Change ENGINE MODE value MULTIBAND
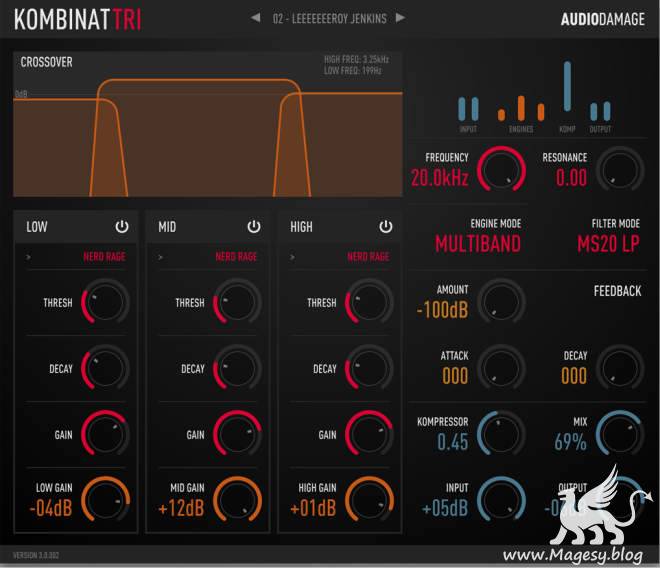The width and height of the screenshot is (660, 571). click(478, 244)
